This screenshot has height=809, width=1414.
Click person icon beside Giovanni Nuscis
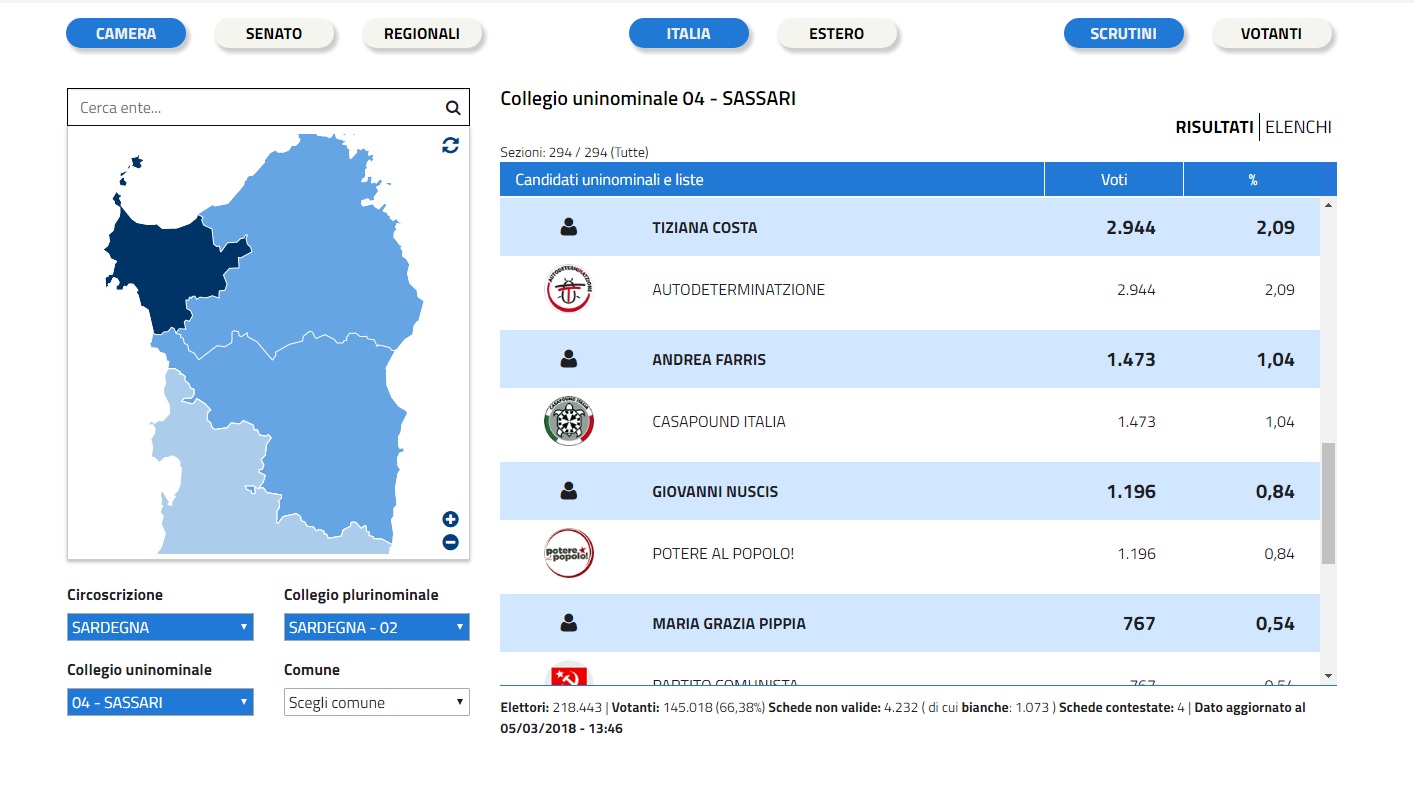pos(569,491)
